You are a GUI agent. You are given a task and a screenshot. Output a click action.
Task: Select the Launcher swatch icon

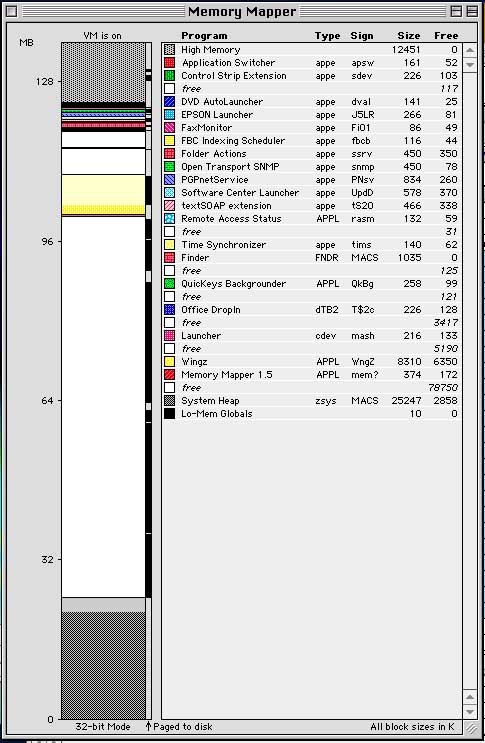tap(169, 335)
